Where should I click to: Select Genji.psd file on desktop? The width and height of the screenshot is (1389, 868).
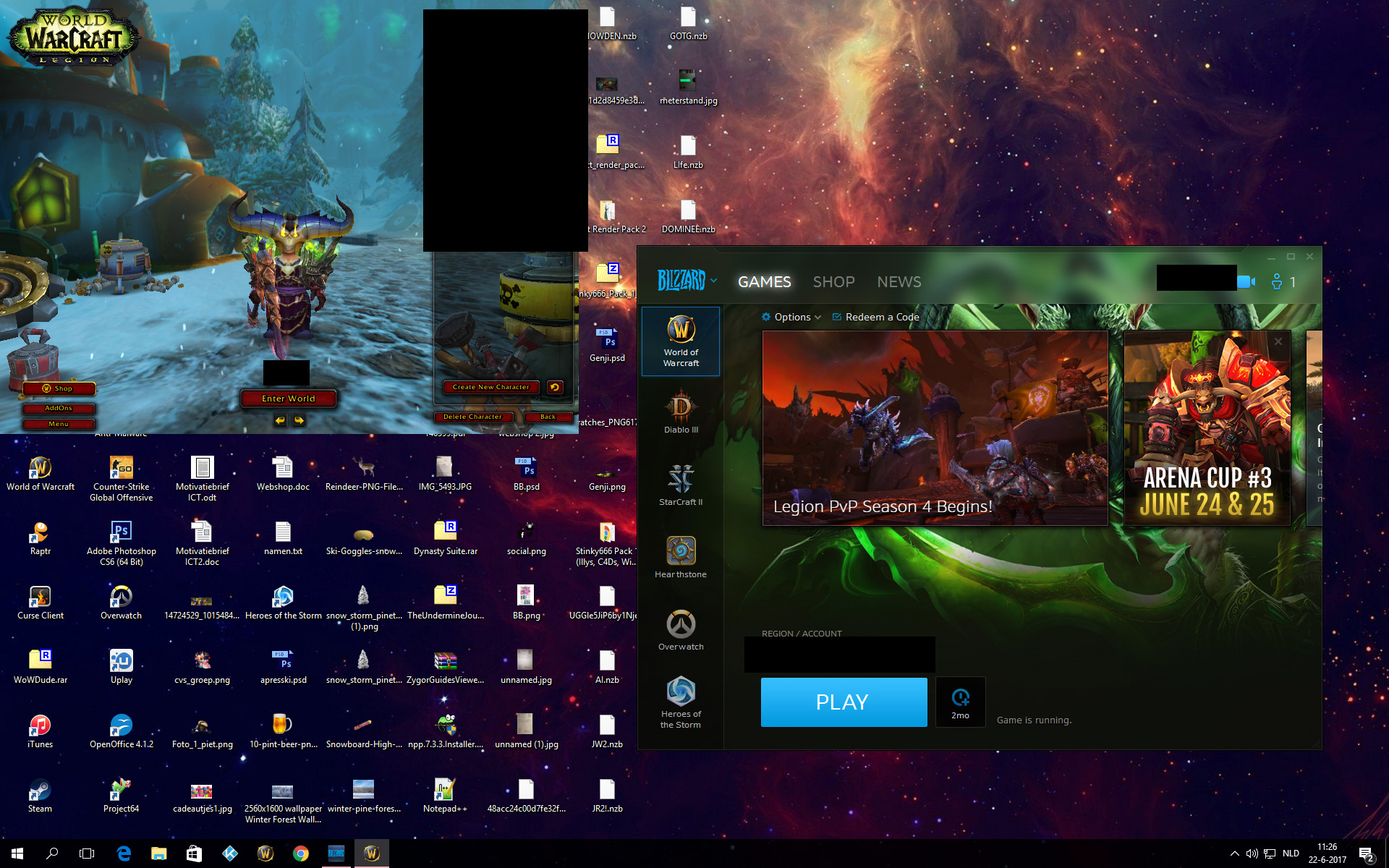click(x=607, y=345)
